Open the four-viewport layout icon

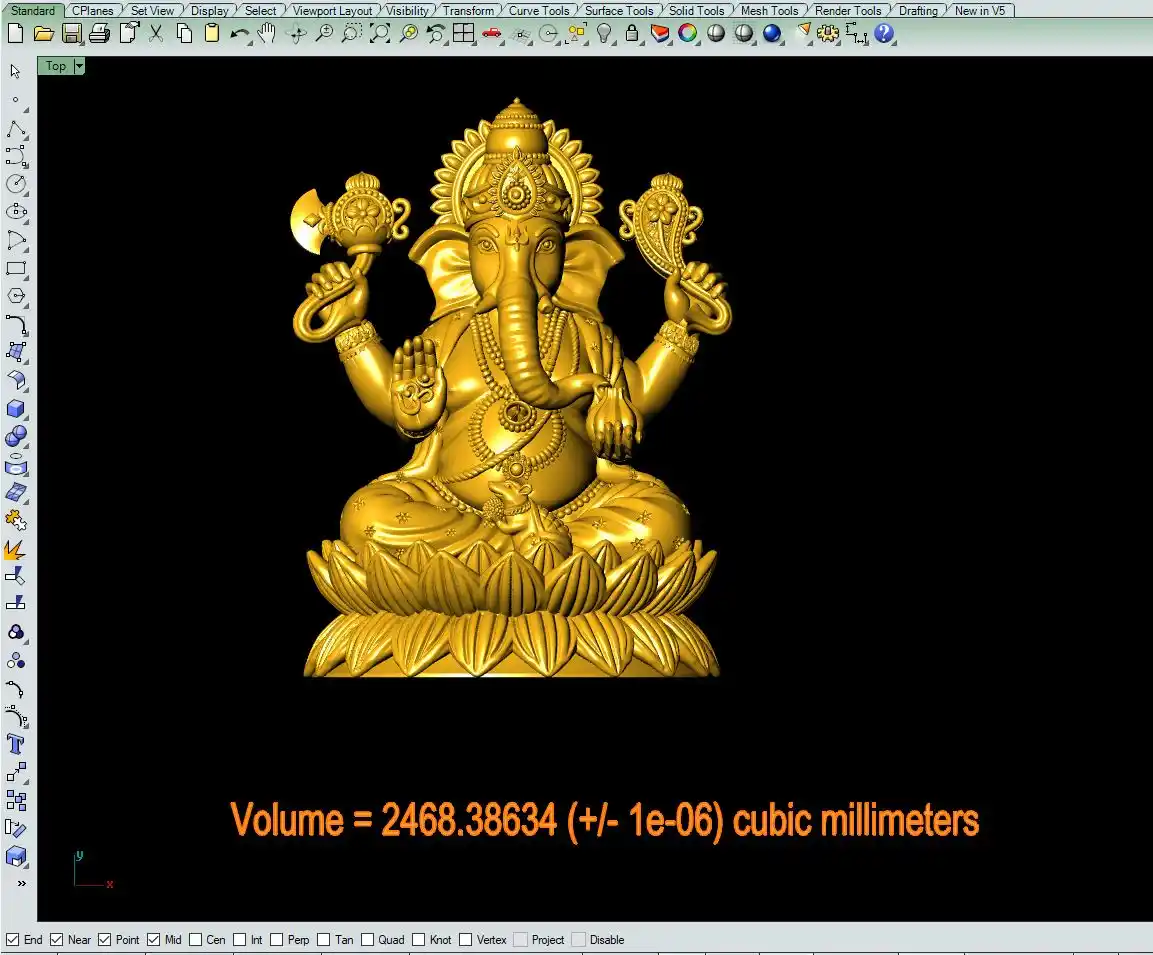(463, 33)
